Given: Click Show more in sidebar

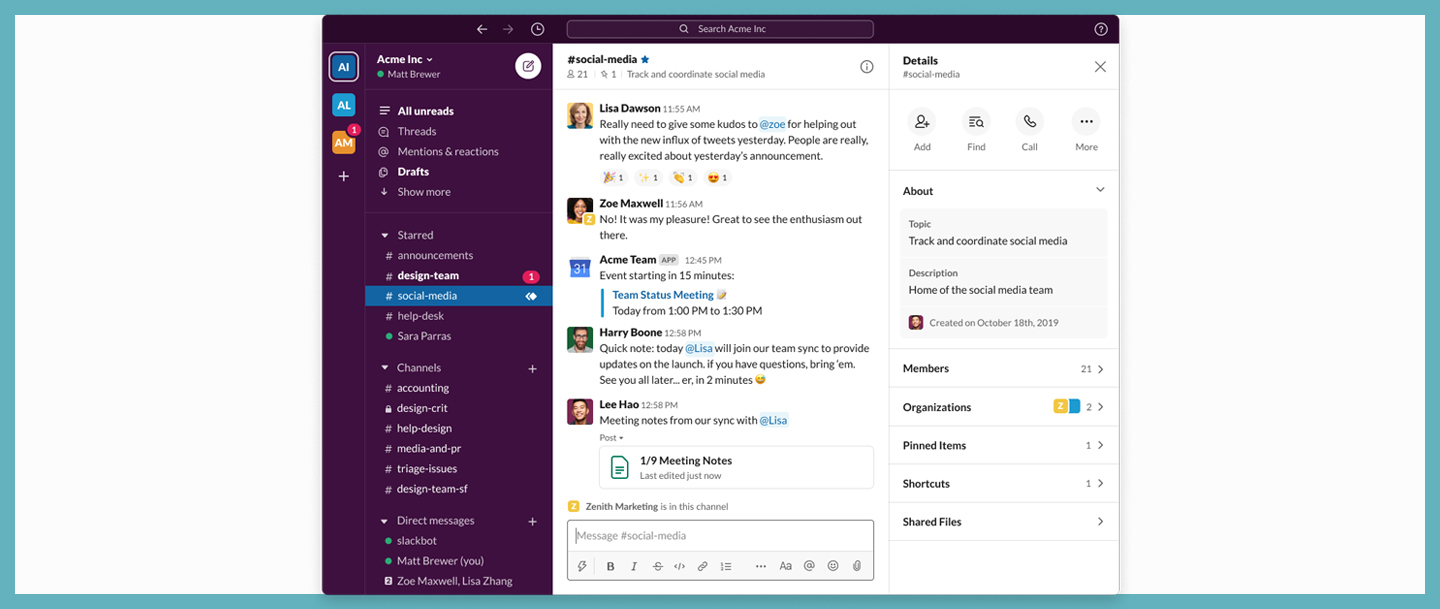Looking at the screenshot, I should [x=424, y=192].
